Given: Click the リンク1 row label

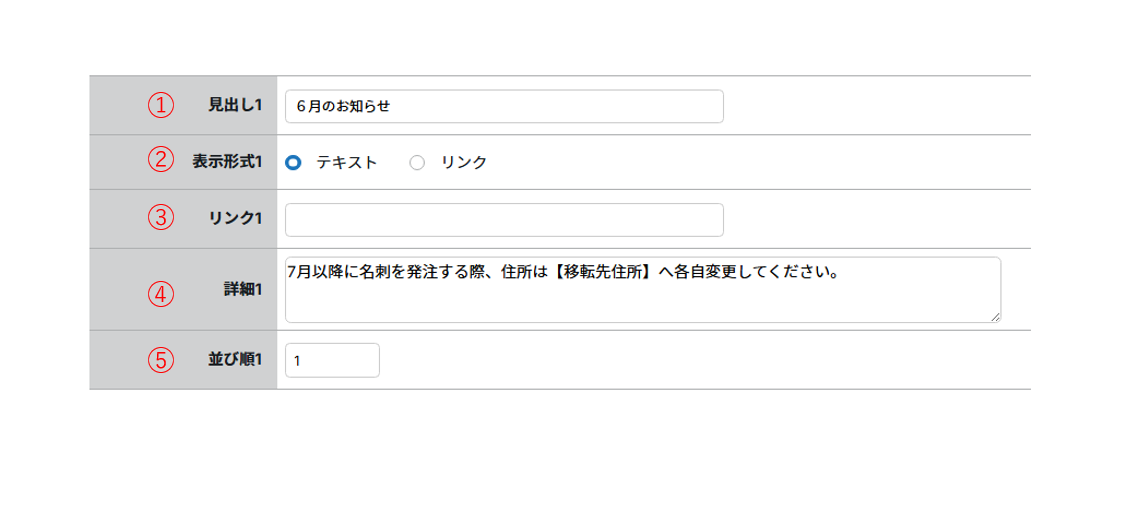Looking at the screenshot, I should click(x=235, y=218).
